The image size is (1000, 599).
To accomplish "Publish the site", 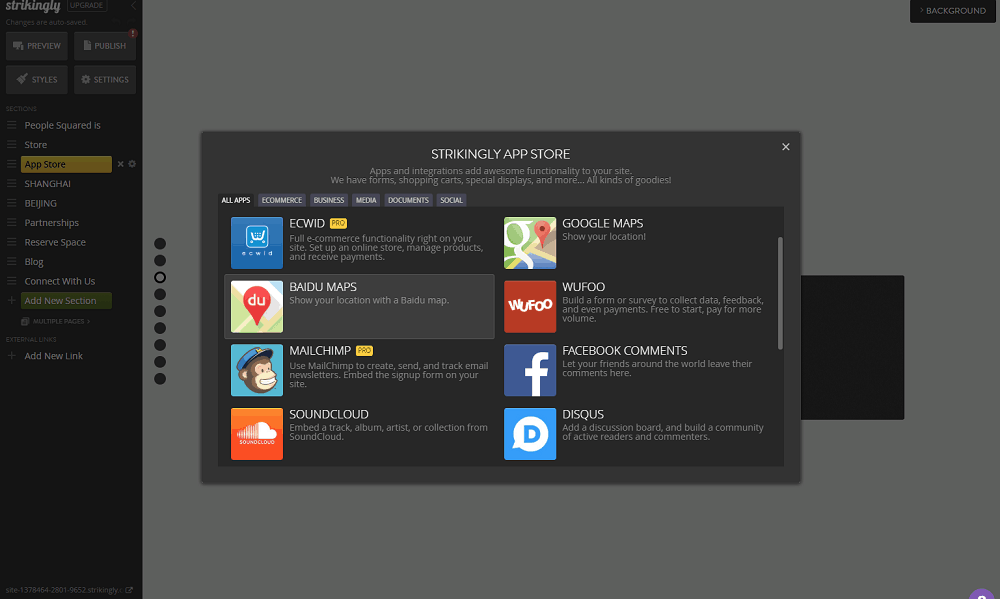I will click(x=105, y=46).
